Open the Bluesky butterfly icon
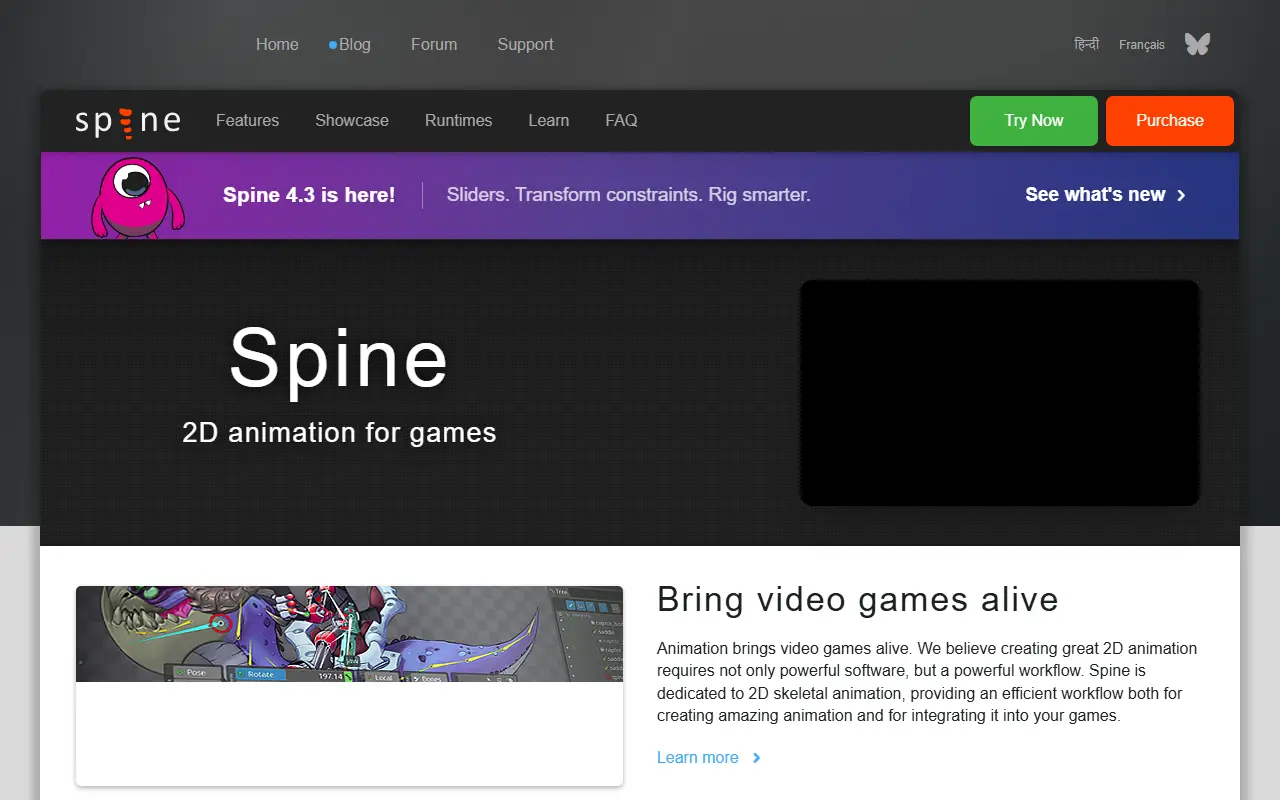 (x=1197, y=44)
